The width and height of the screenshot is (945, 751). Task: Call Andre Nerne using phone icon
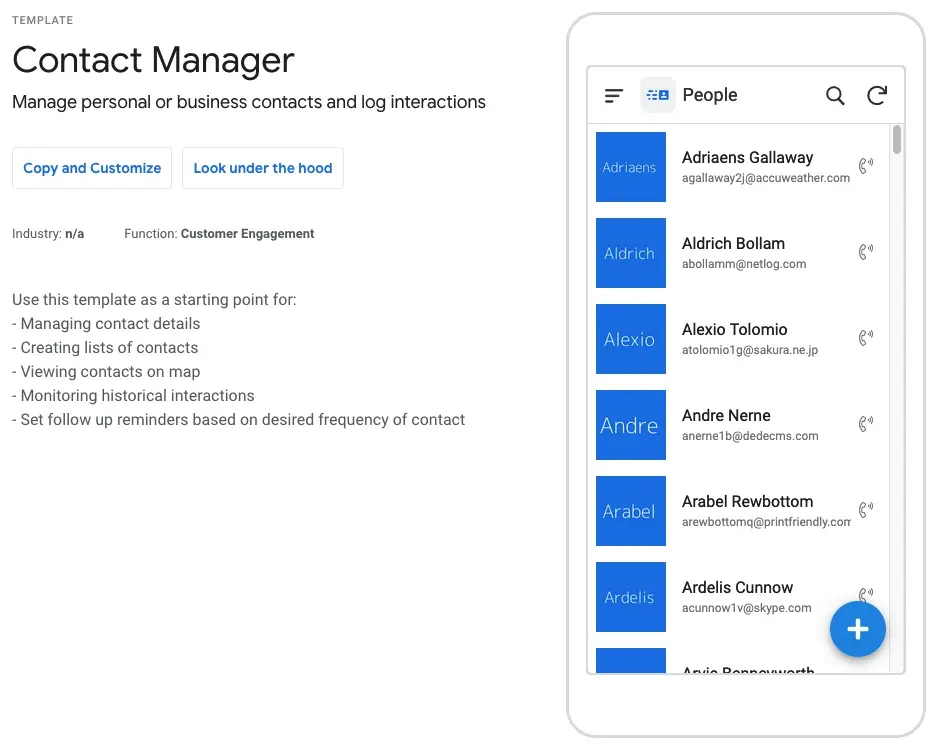click(x=866, y=424)
